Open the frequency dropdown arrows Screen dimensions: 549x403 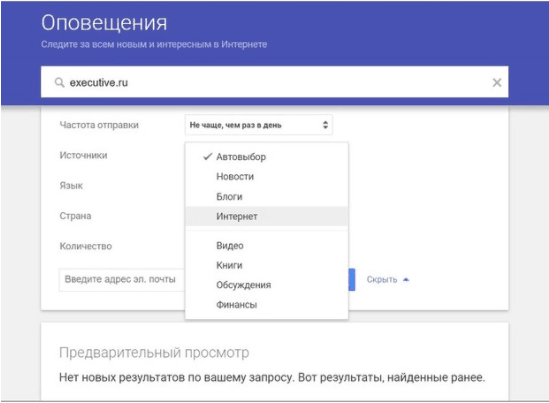click(325, 125)
